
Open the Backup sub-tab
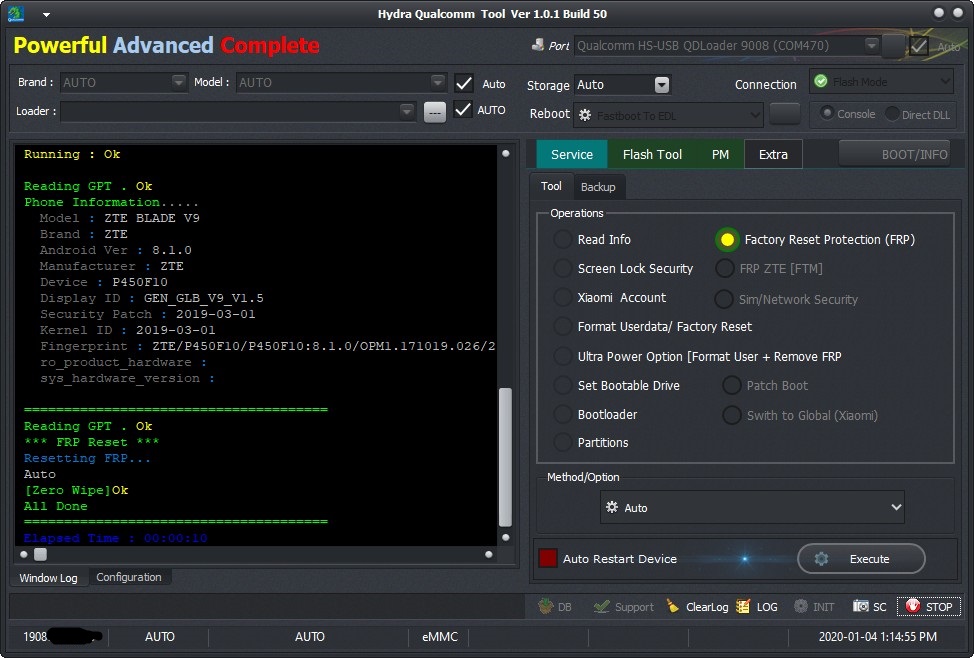pyautogui.click(x=598, y=187)
